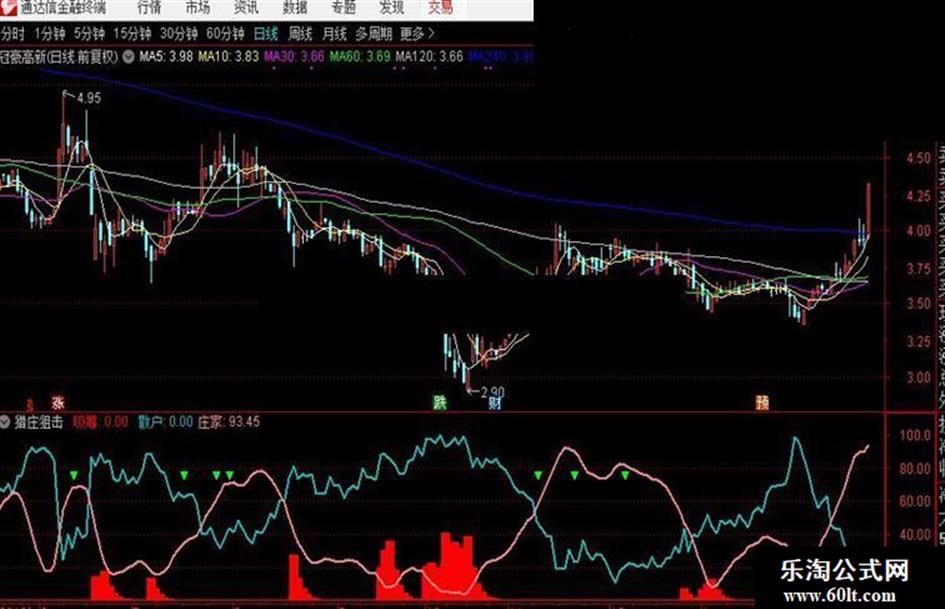Click the 通达信 red logo icon
The image size is (945, 609).
(8, 8)
